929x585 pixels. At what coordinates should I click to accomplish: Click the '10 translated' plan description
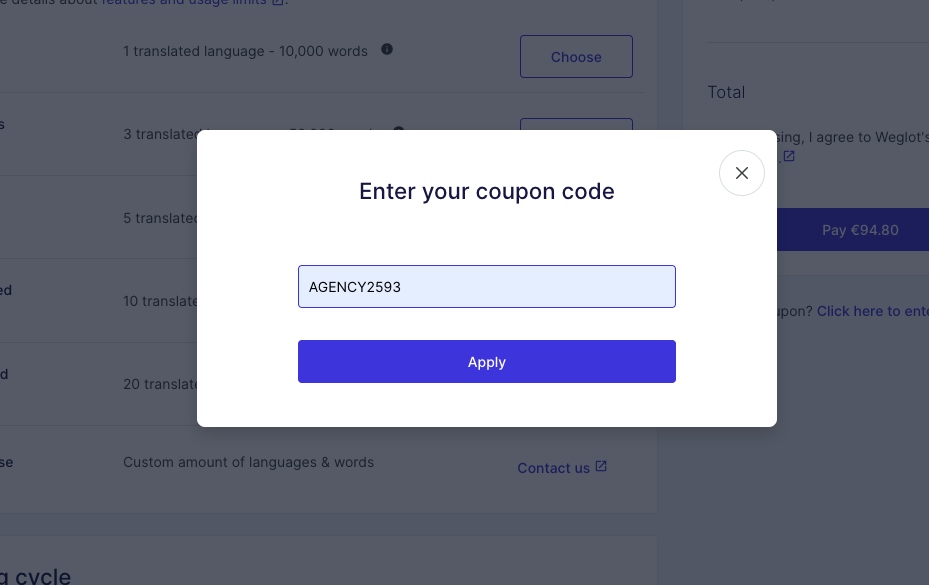[160, 301]
